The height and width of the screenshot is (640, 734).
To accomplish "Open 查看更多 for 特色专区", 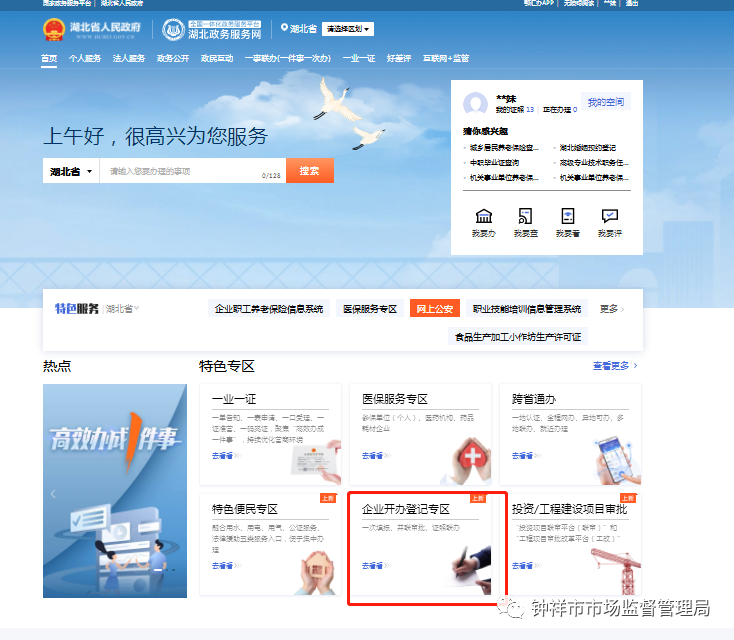I will tap(615, 366).
